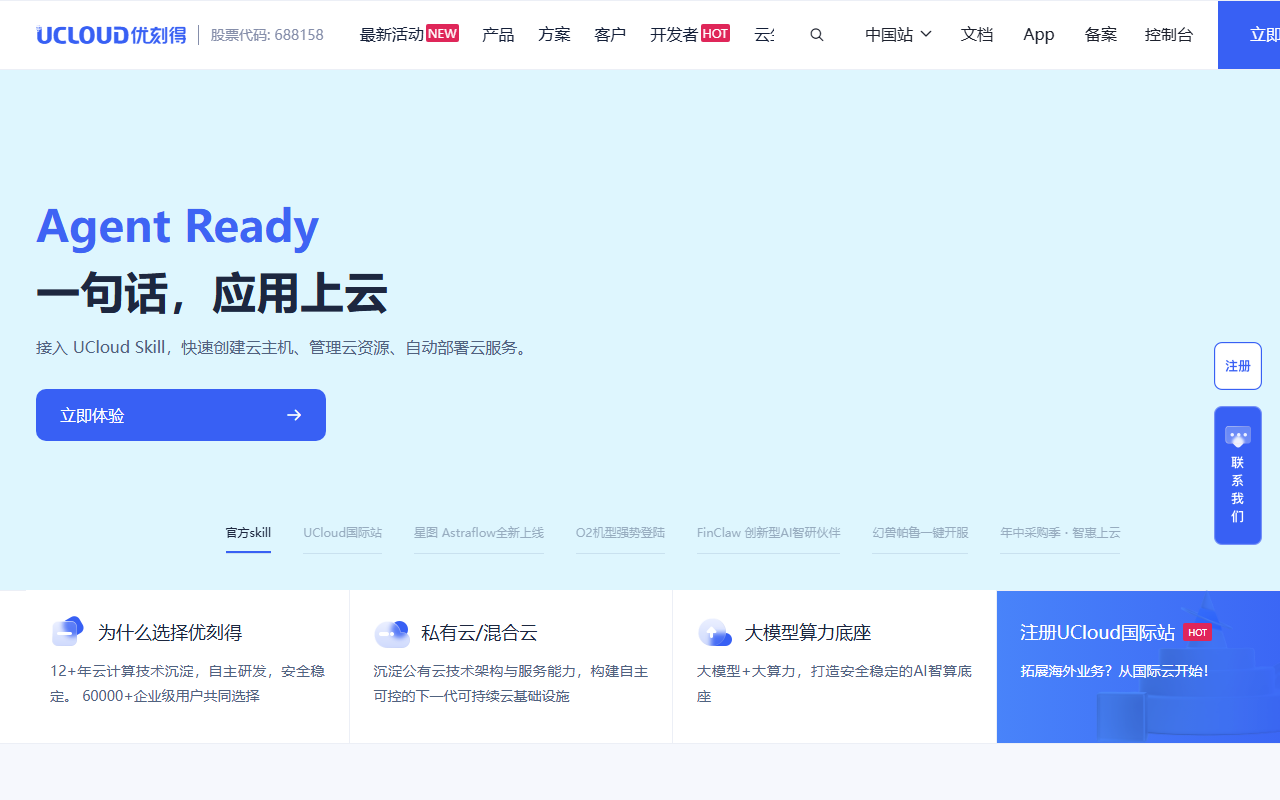Screen dimensions: 1280x800
Task: Open the 开发者 menu
Action: [x=674, y=35]
